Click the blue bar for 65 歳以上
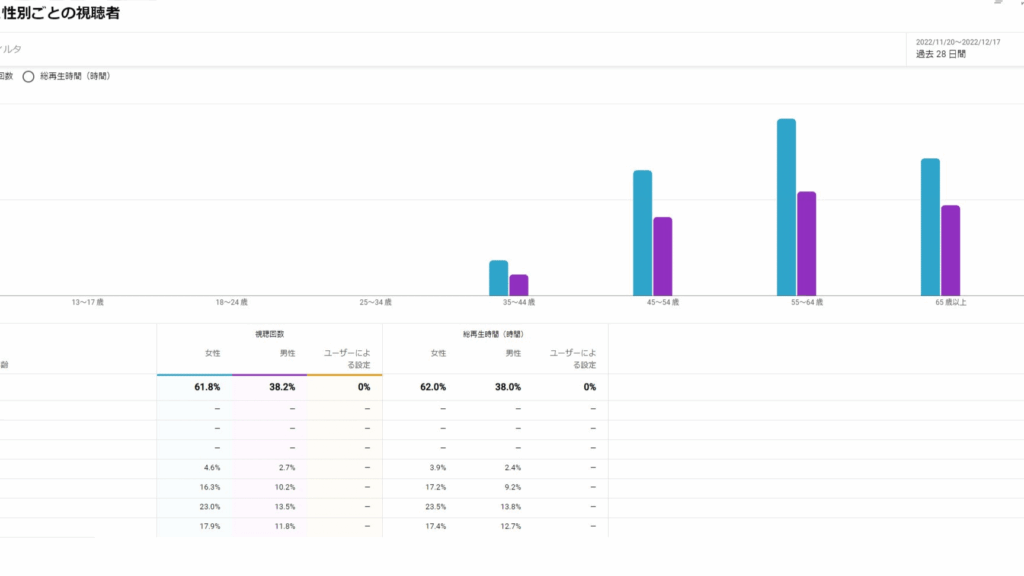This screenshot has height=576, width=1024. pos(930,226)
